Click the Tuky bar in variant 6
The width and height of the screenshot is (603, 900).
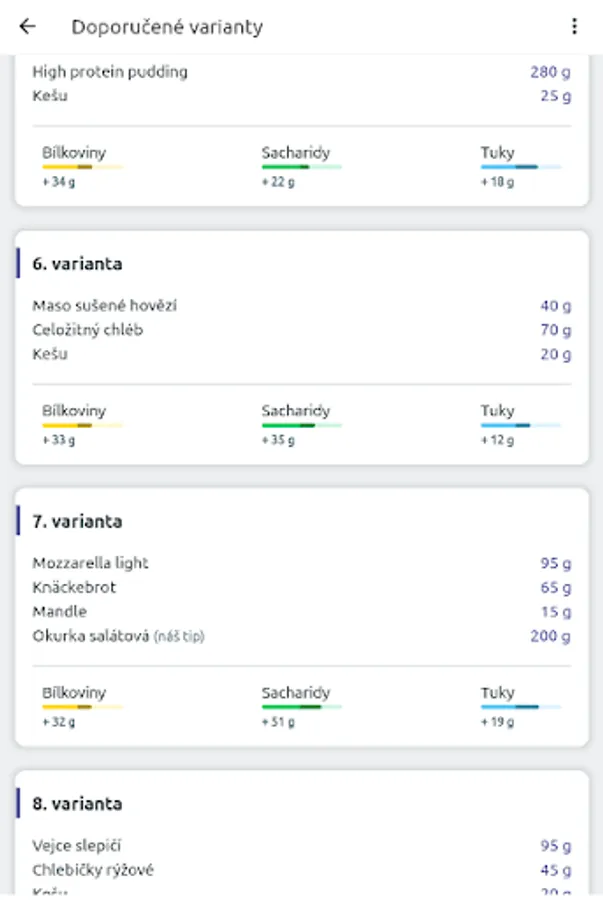[520, 425]
